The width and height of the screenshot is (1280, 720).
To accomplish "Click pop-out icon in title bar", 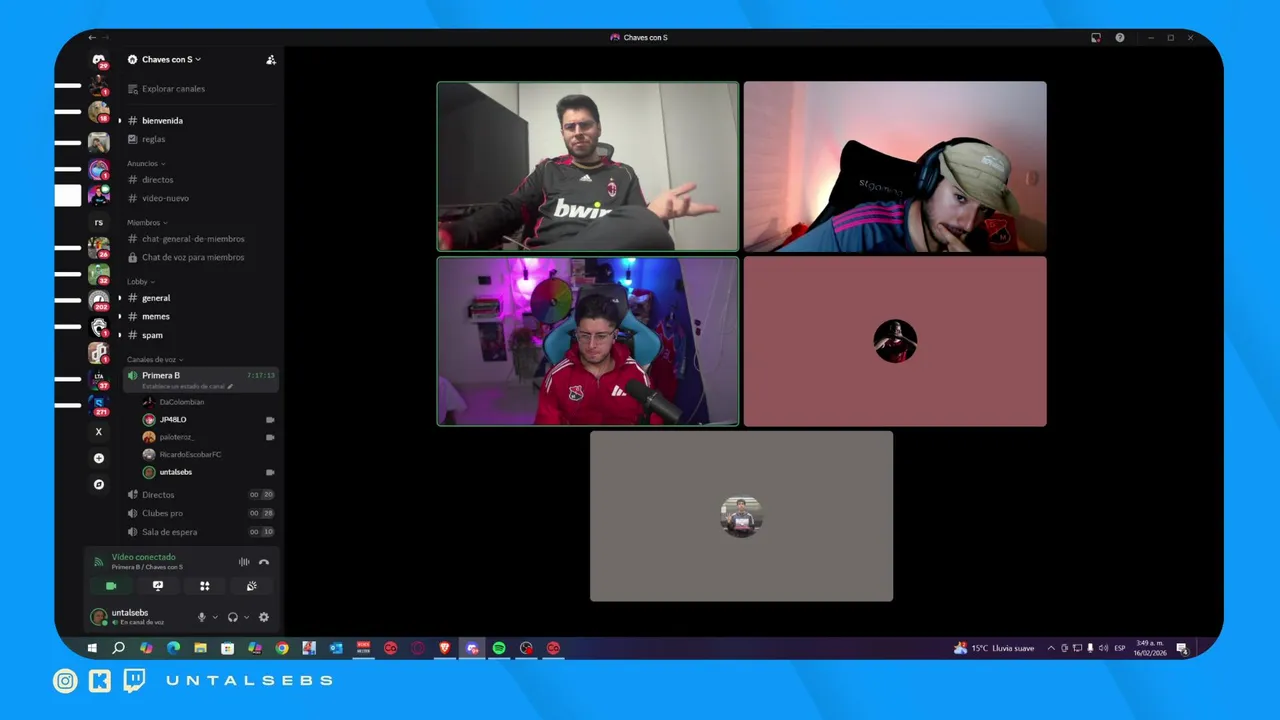I will coord(1096,38).
